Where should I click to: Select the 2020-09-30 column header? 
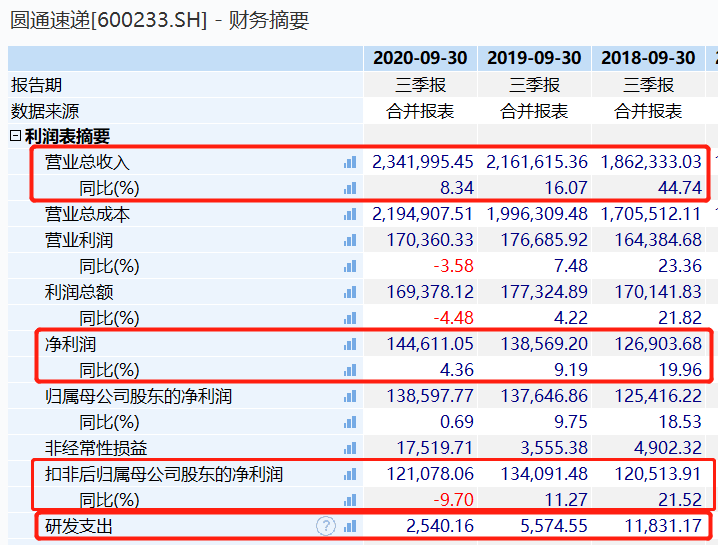[x=420, y=58]
